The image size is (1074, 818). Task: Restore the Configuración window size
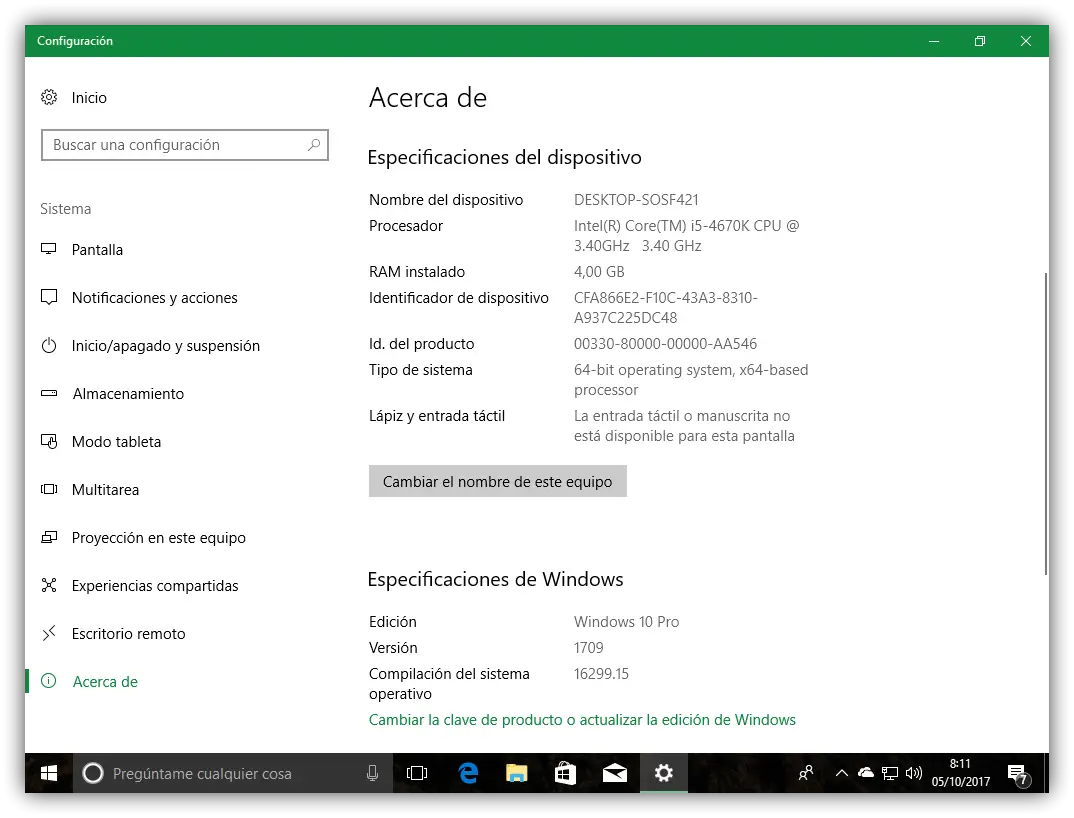pos(980,41)
